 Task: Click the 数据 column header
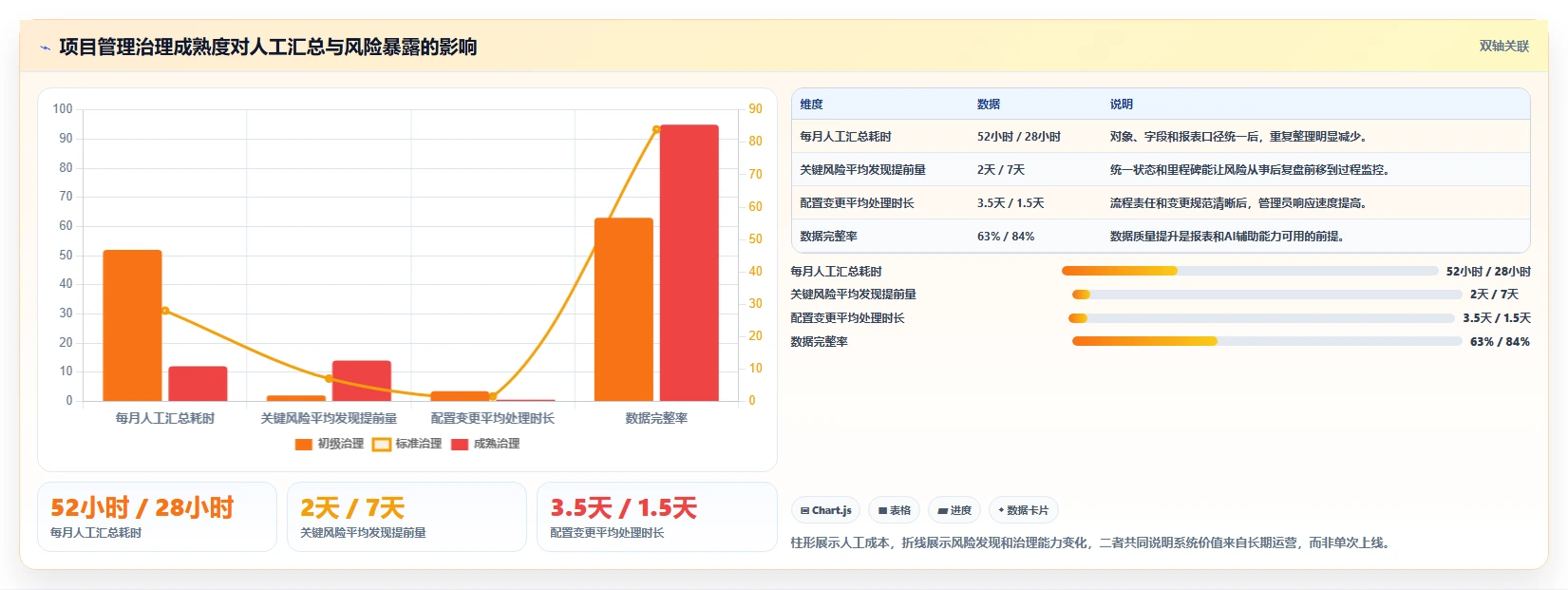point(989,105)
